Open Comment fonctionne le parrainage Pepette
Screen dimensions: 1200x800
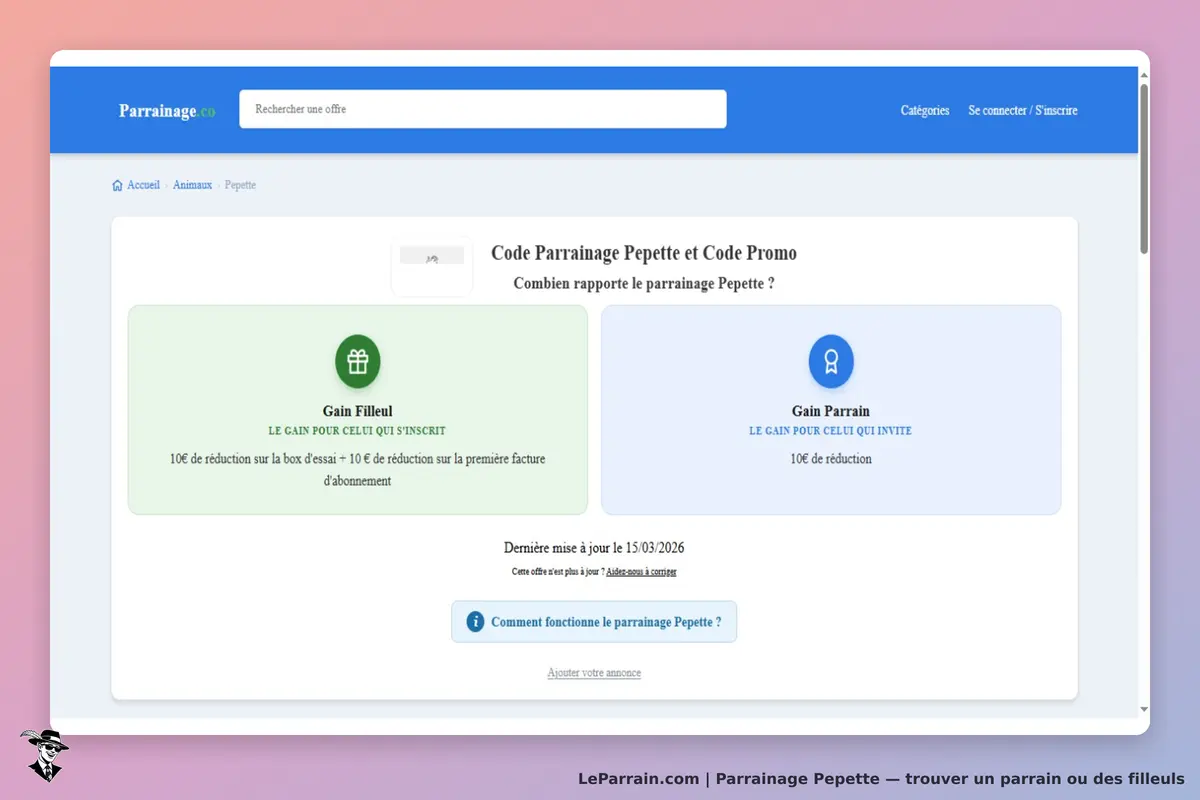(x=594, y=622)
